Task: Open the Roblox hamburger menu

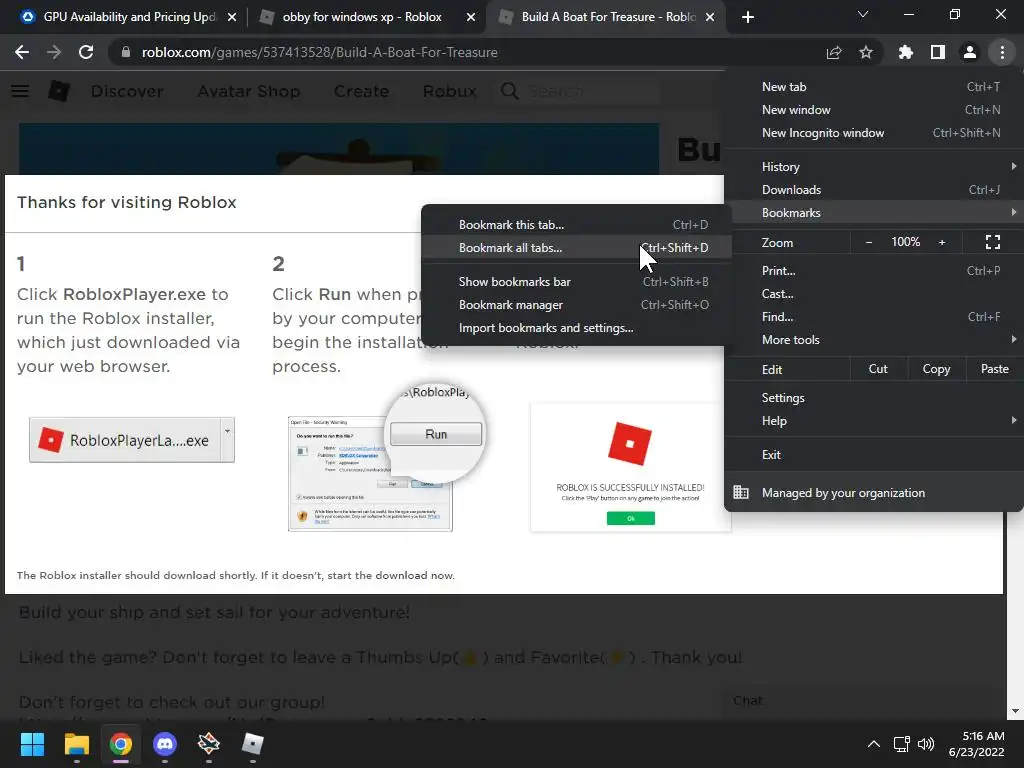Action: tap(20, 91)
